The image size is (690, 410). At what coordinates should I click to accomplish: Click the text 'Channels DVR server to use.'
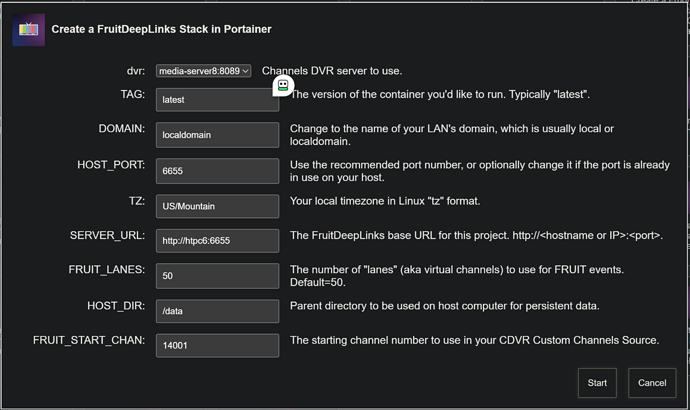pyautogui.click(x=332, y=71)
